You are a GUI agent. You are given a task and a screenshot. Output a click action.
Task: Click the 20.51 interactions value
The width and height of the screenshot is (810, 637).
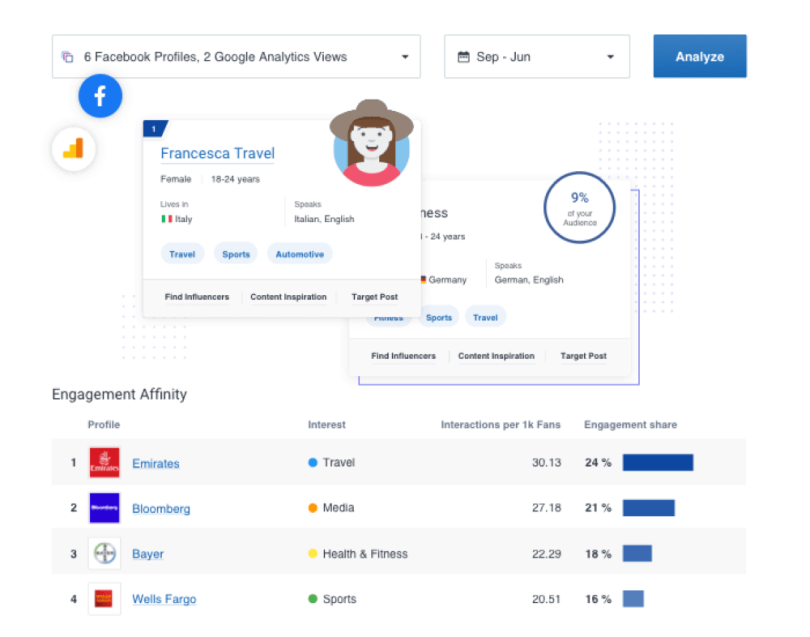coord(547,599)
